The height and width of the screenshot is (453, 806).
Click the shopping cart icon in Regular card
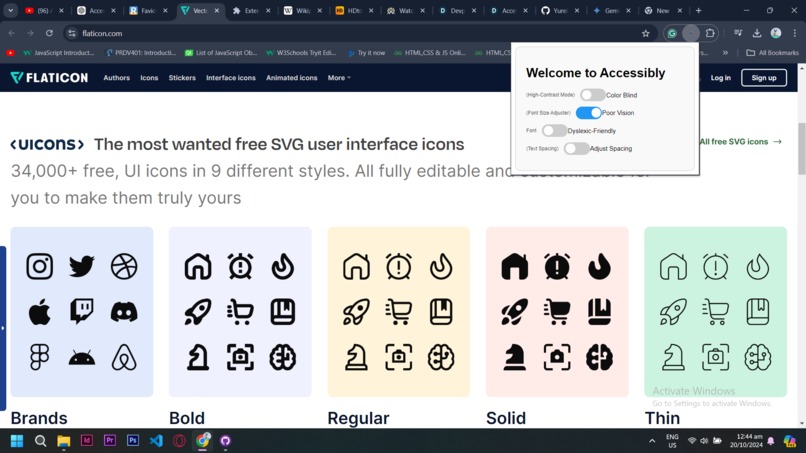[x=399, y=312]
